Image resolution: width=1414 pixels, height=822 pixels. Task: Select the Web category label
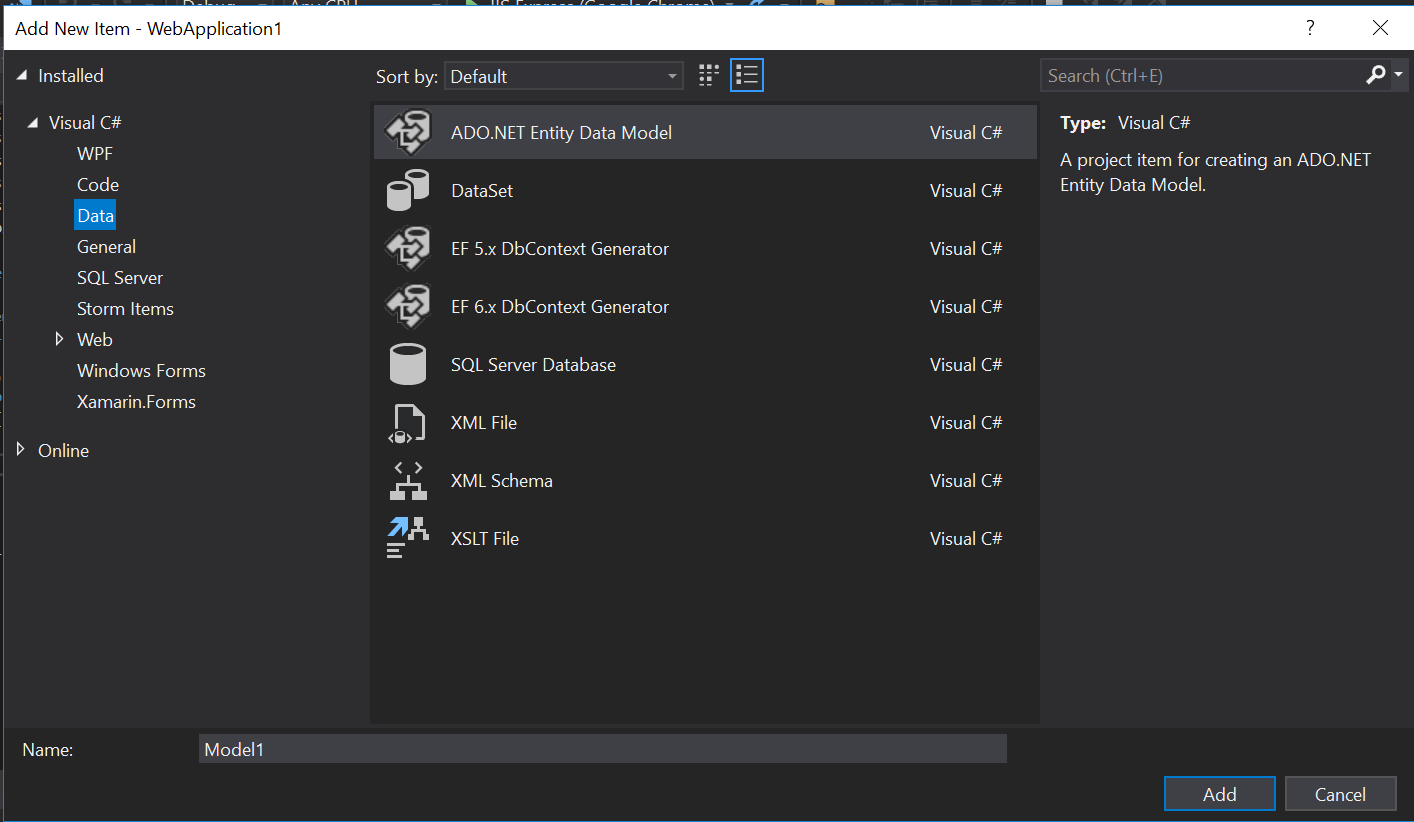pos(94,339)
